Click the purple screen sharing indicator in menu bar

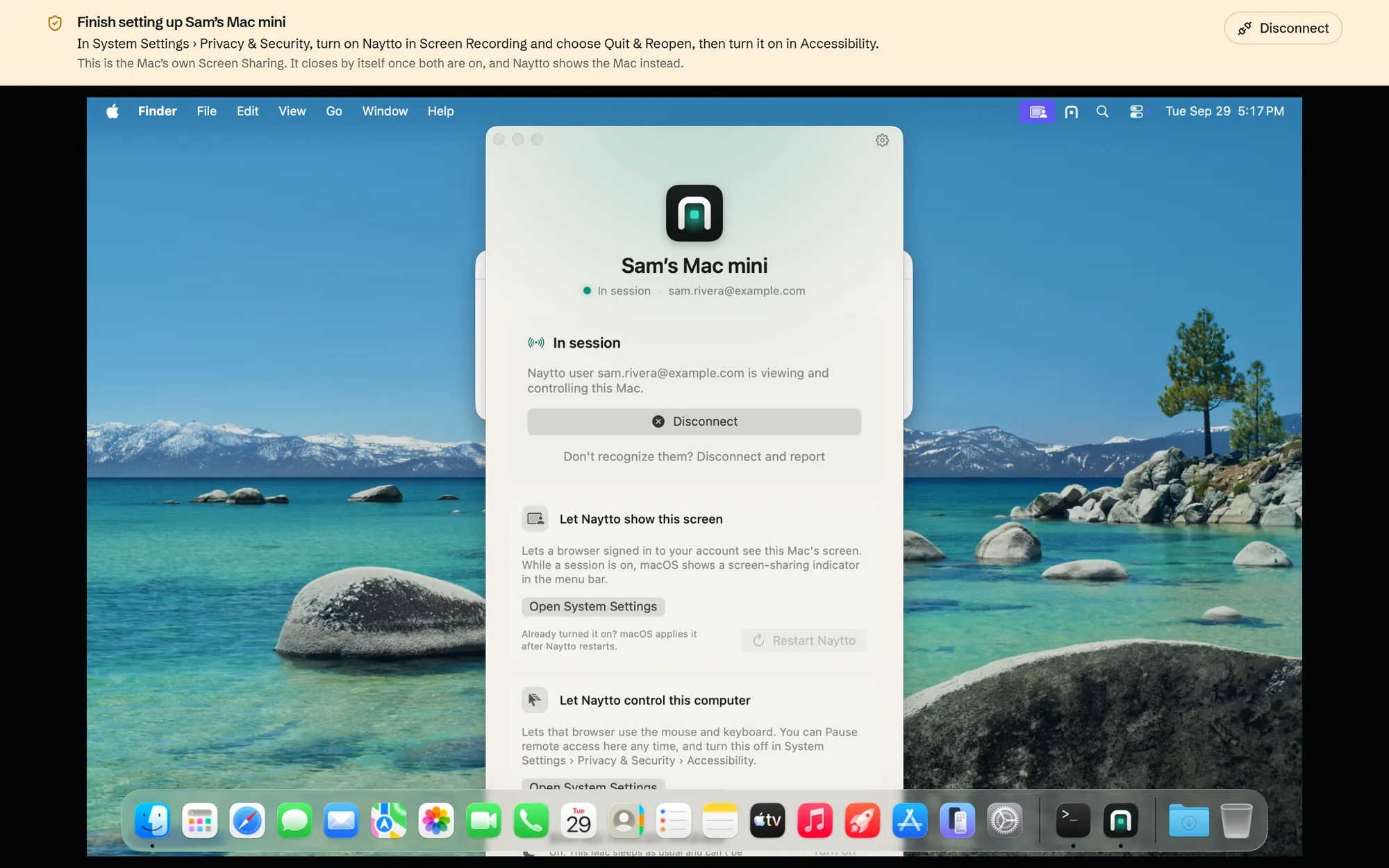coord(1038,112)
